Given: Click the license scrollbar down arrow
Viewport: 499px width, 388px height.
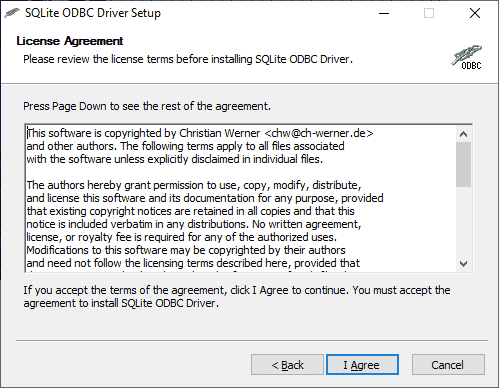Looking at the screenshot, I should [x=463, y=264].
